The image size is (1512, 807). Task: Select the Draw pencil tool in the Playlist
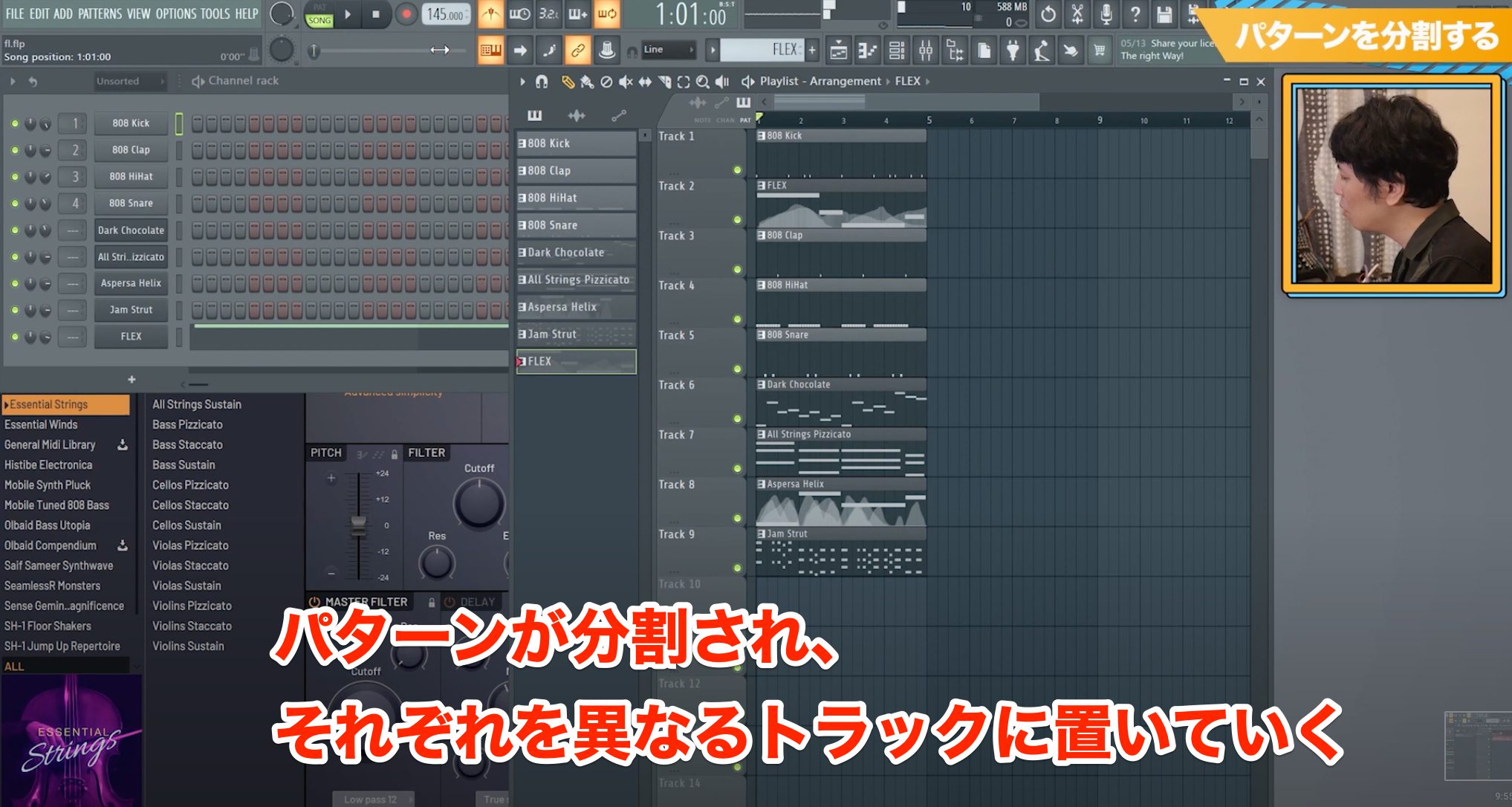point(568,82)
